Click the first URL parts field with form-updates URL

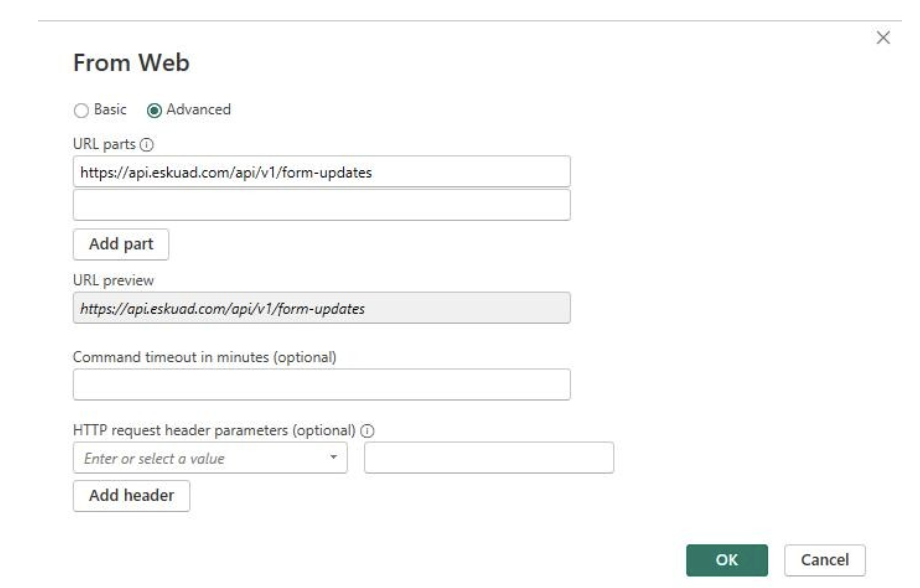pyautogui.click(x=322, y=172)
